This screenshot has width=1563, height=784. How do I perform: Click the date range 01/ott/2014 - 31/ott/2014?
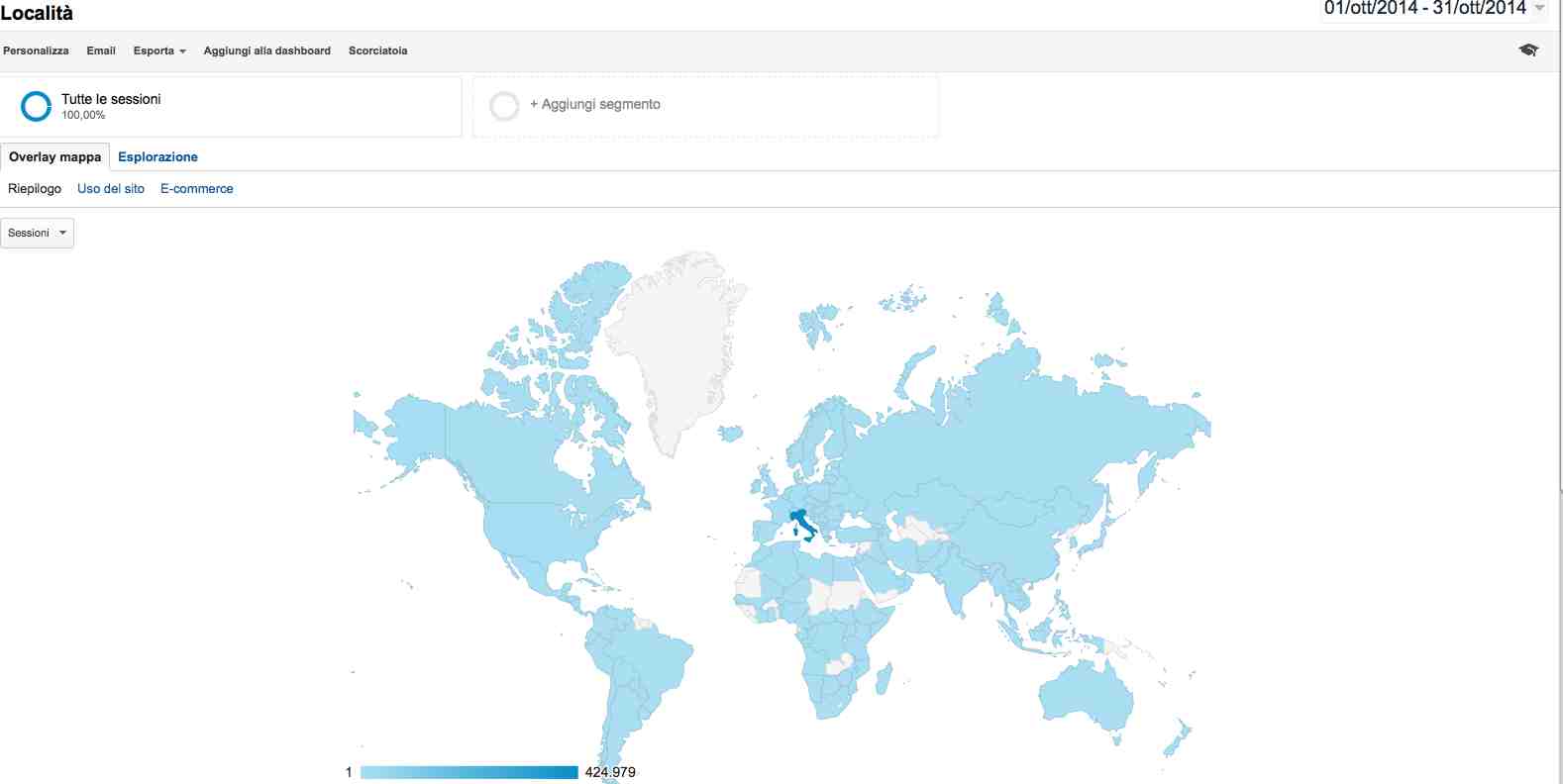pyautogui.click(x=1424, y=9)
